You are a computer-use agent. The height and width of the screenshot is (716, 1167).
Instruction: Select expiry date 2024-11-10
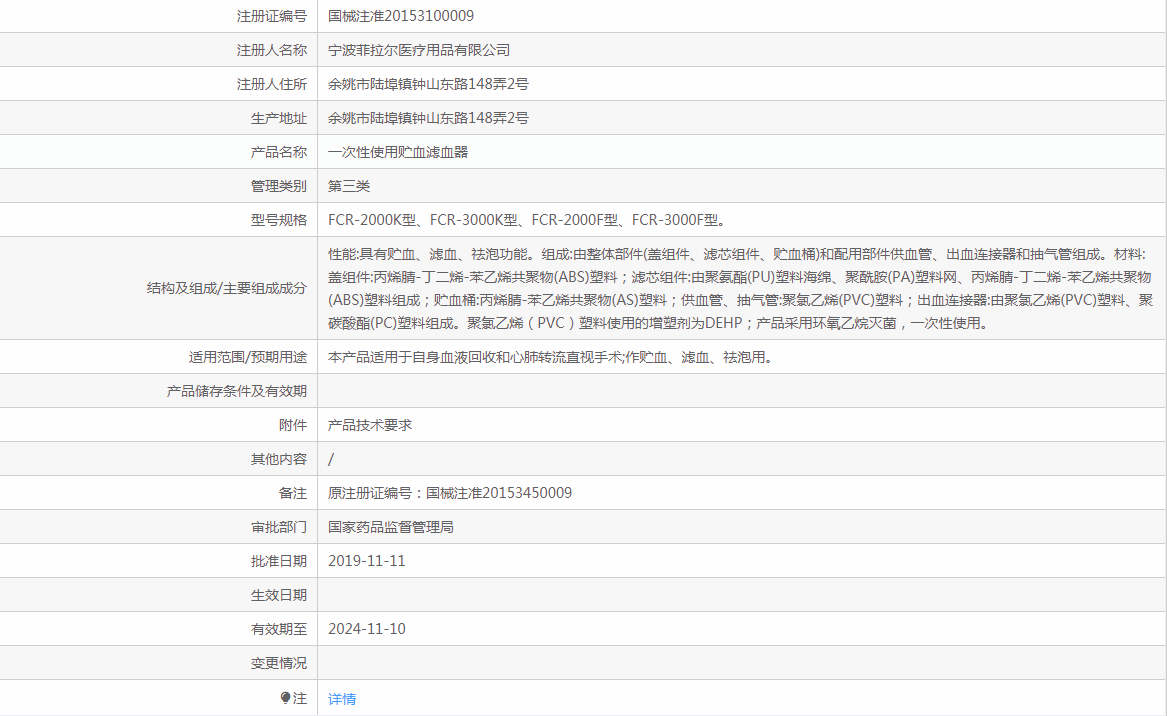pyautogui.click(x=366, y=629)
